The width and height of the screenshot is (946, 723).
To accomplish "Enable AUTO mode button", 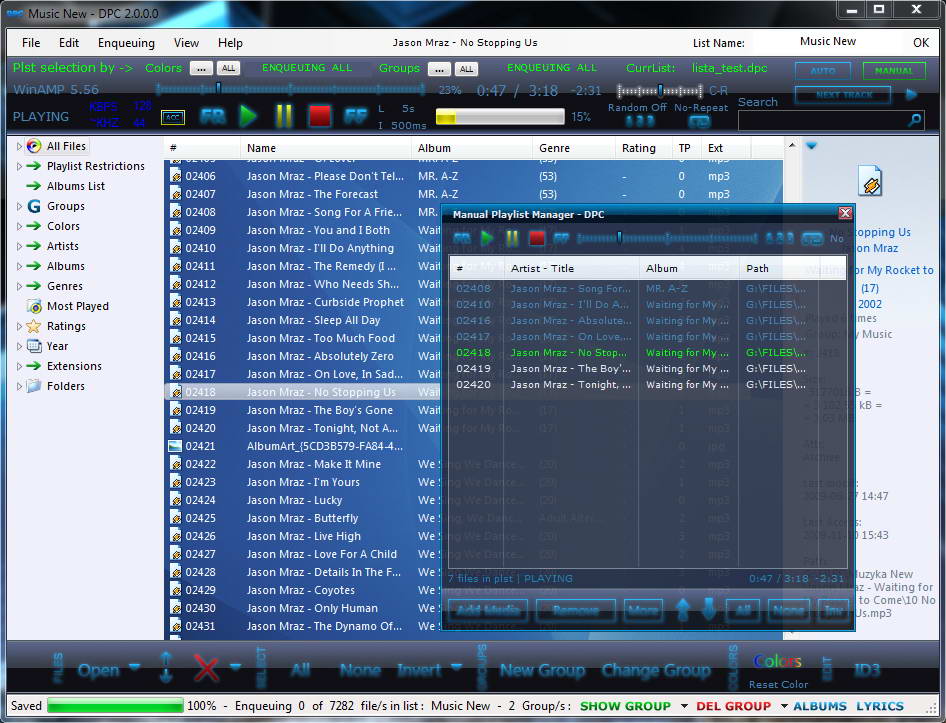I will click(x=823, y=71).
